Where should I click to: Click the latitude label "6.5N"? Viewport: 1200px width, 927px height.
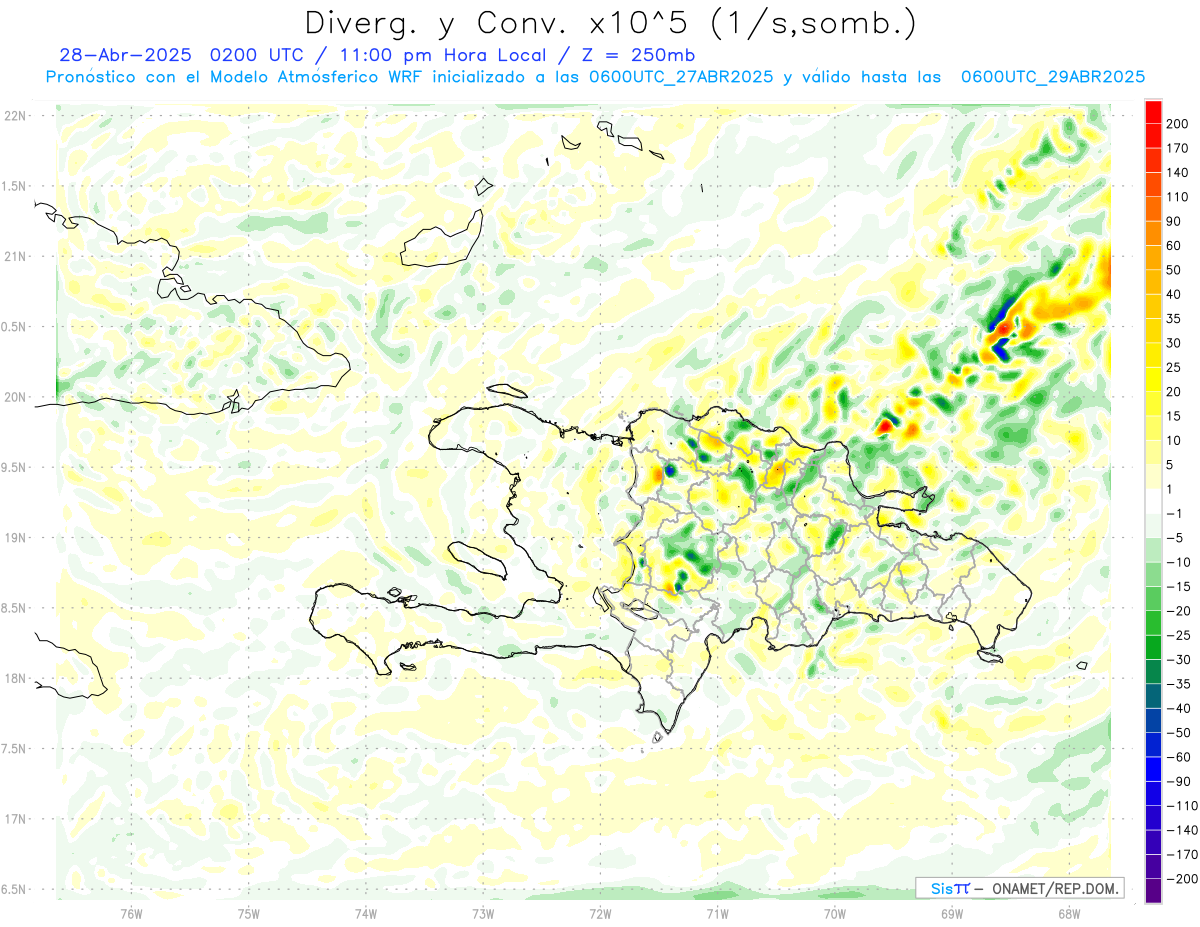coord(13,889)
